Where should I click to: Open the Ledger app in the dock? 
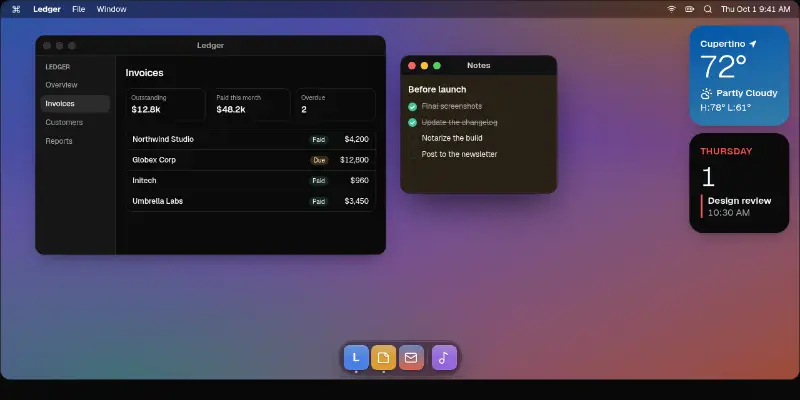coord(356,358)
